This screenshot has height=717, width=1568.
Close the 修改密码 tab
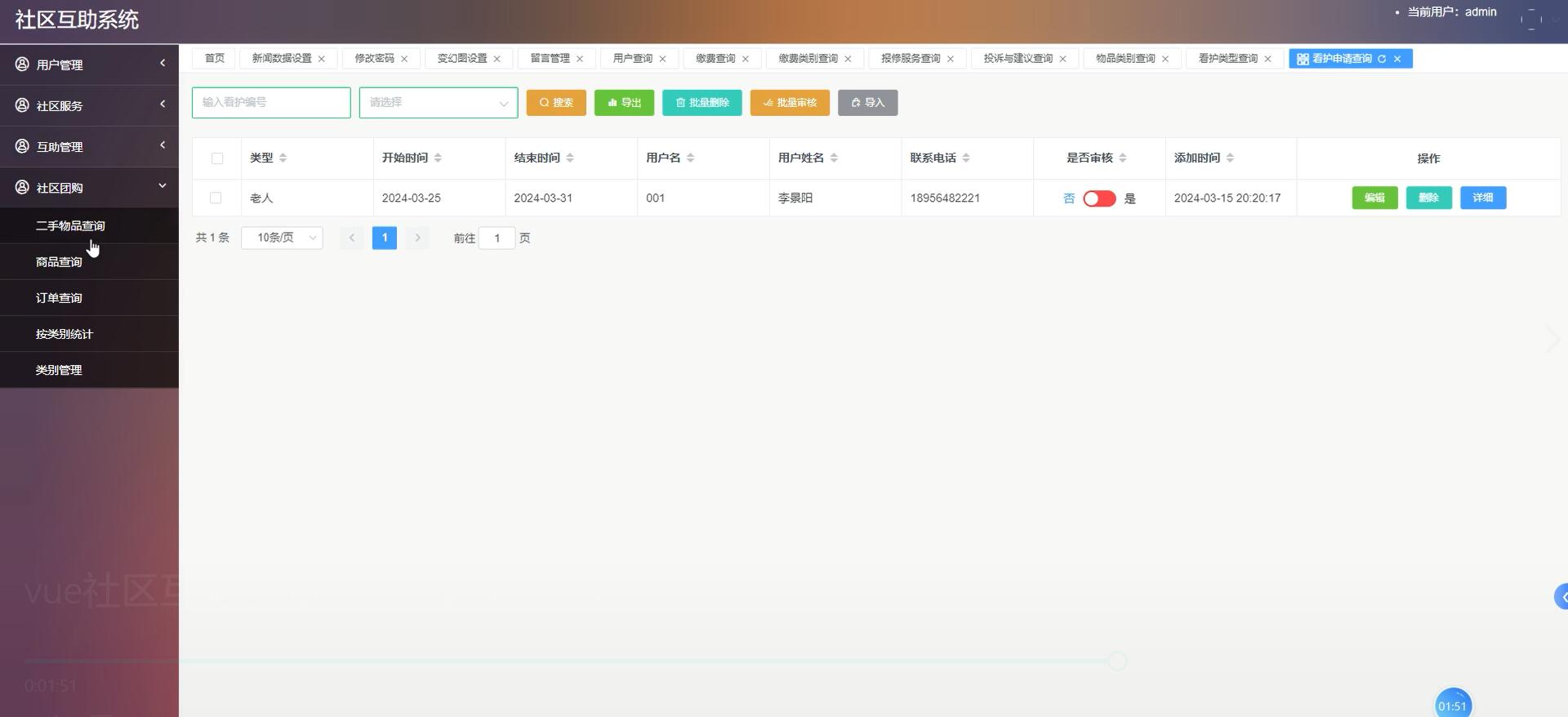click(404, 59)
